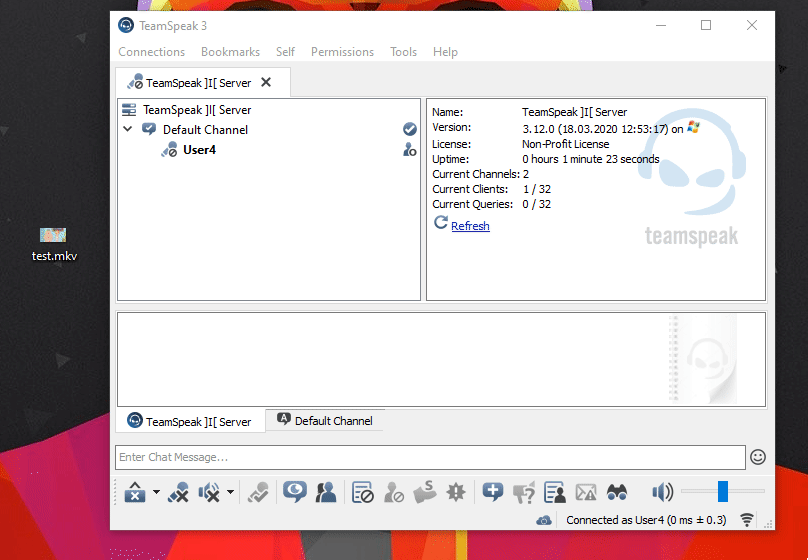Open the speaker mute dropdown arrow

[230, 493]
